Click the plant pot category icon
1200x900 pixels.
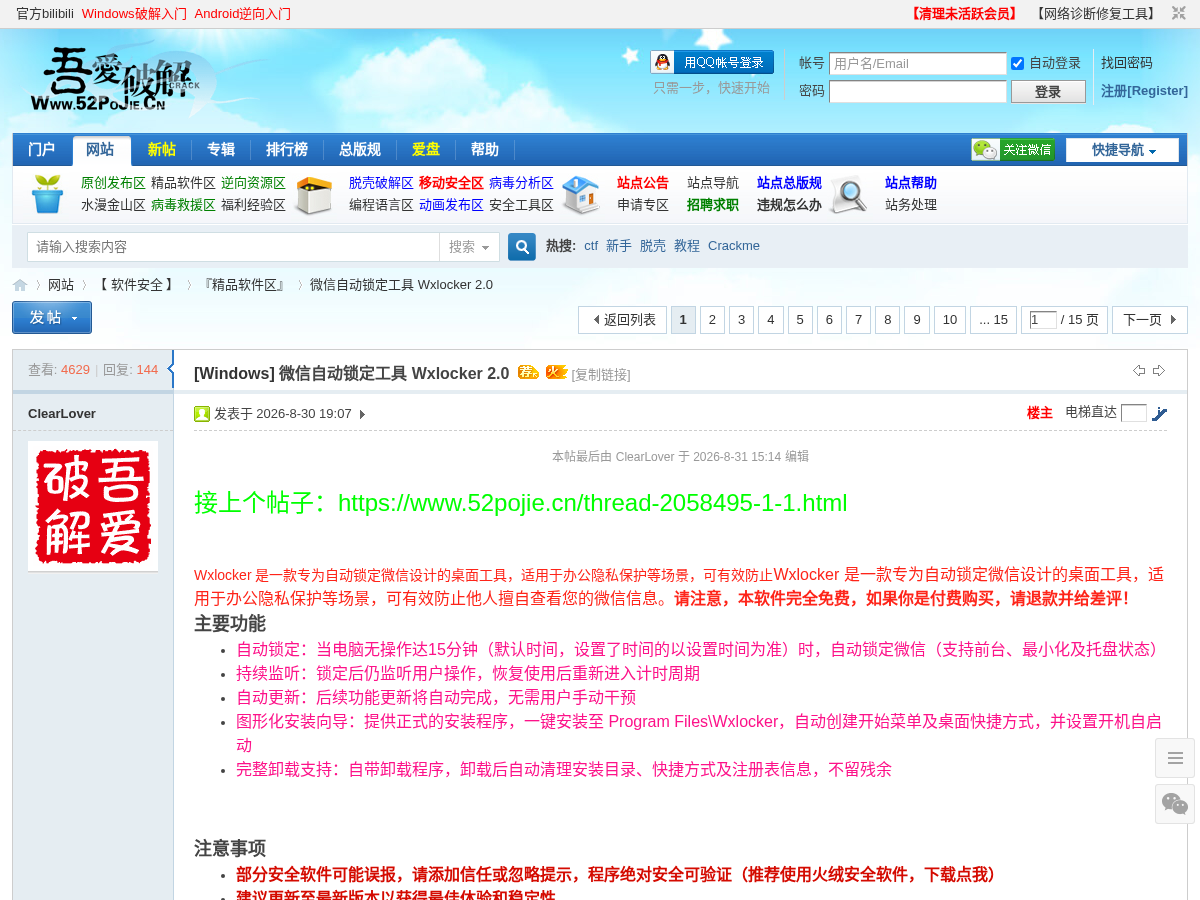click(47, 194)
